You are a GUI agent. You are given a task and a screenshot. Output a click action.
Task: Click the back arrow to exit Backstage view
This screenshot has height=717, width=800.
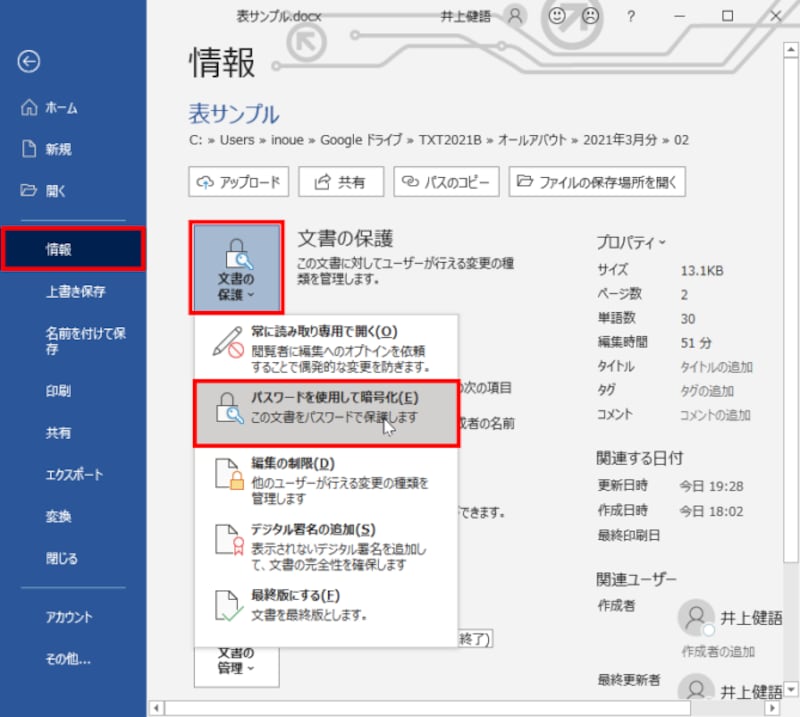(29, 62)
